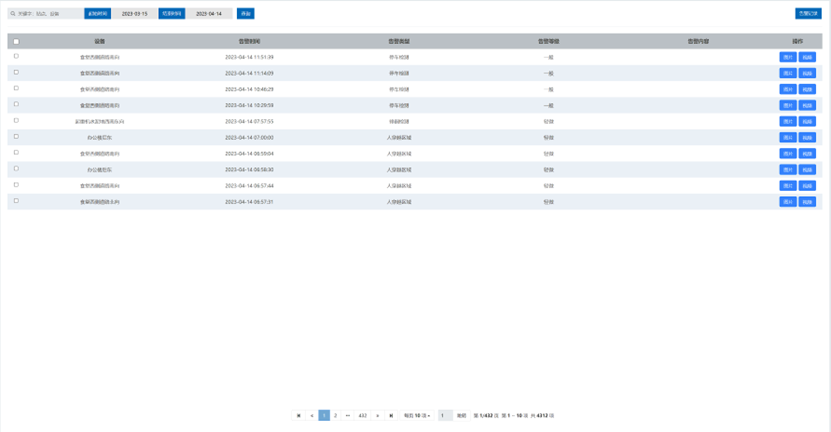Click the blue button in top-right corner

[x=808, y=14]
